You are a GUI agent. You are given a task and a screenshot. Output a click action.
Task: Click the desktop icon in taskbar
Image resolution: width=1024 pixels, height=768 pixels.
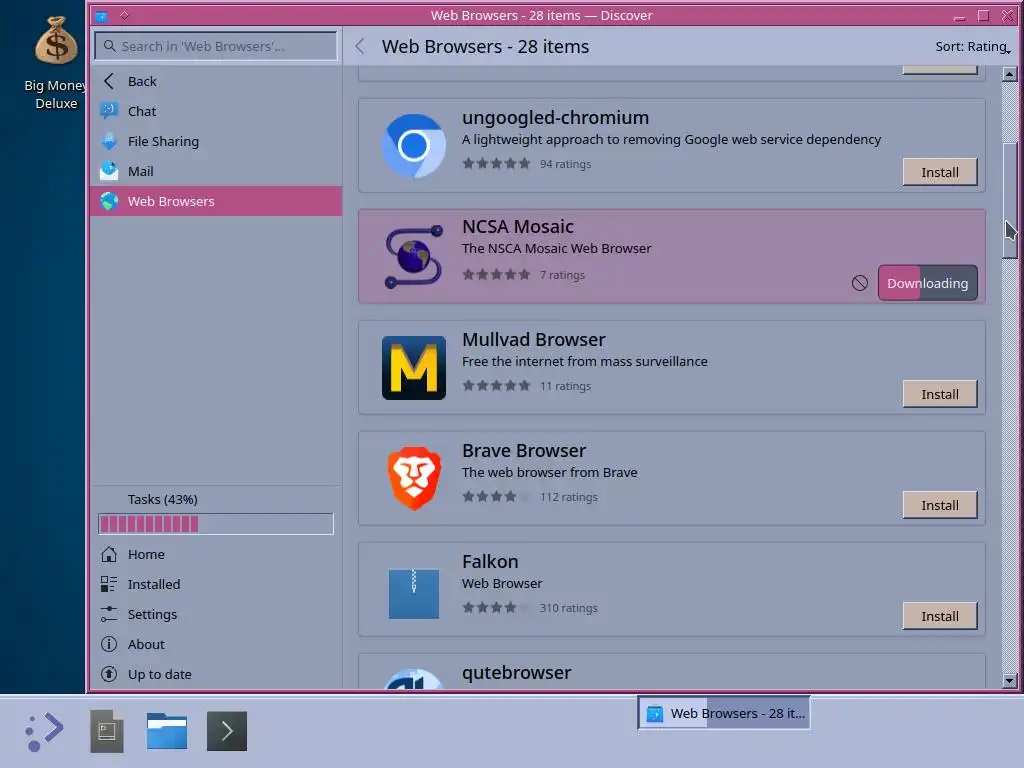tap(106, 731)
